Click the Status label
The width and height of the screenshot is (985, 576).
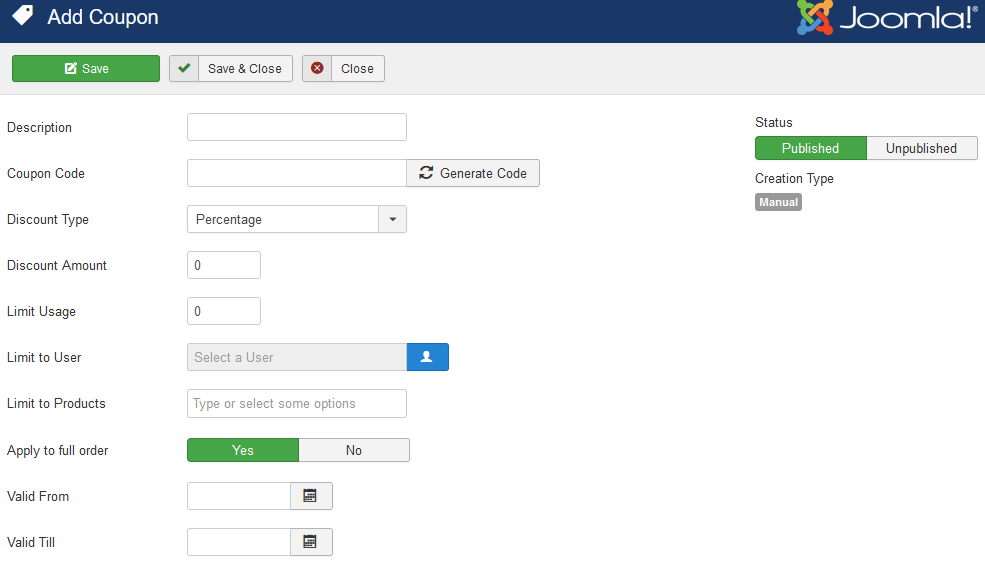774,122
